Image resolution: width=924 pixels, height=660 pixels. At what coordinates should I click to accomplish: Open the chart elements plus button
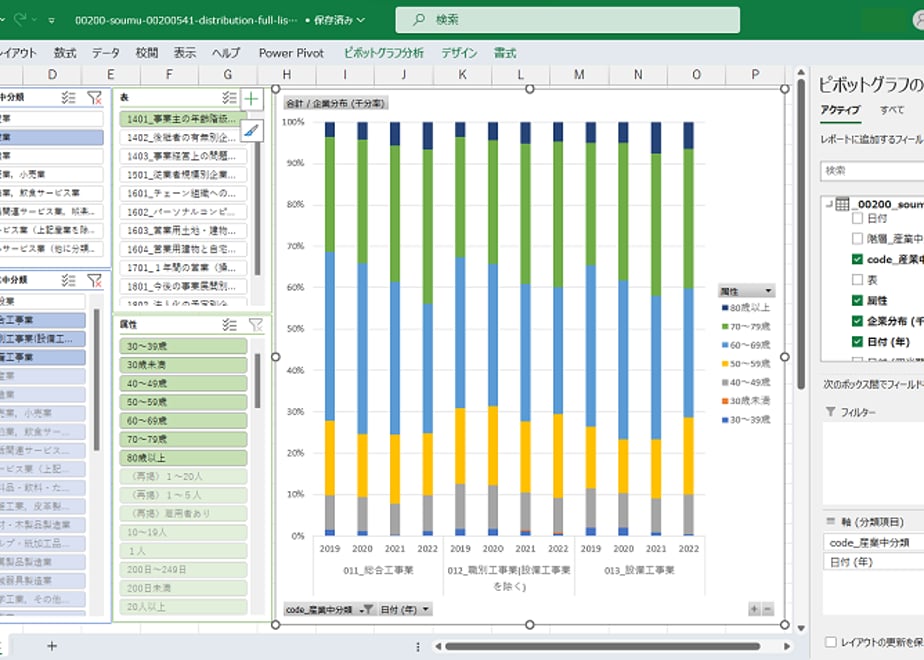tap(252, 99)
